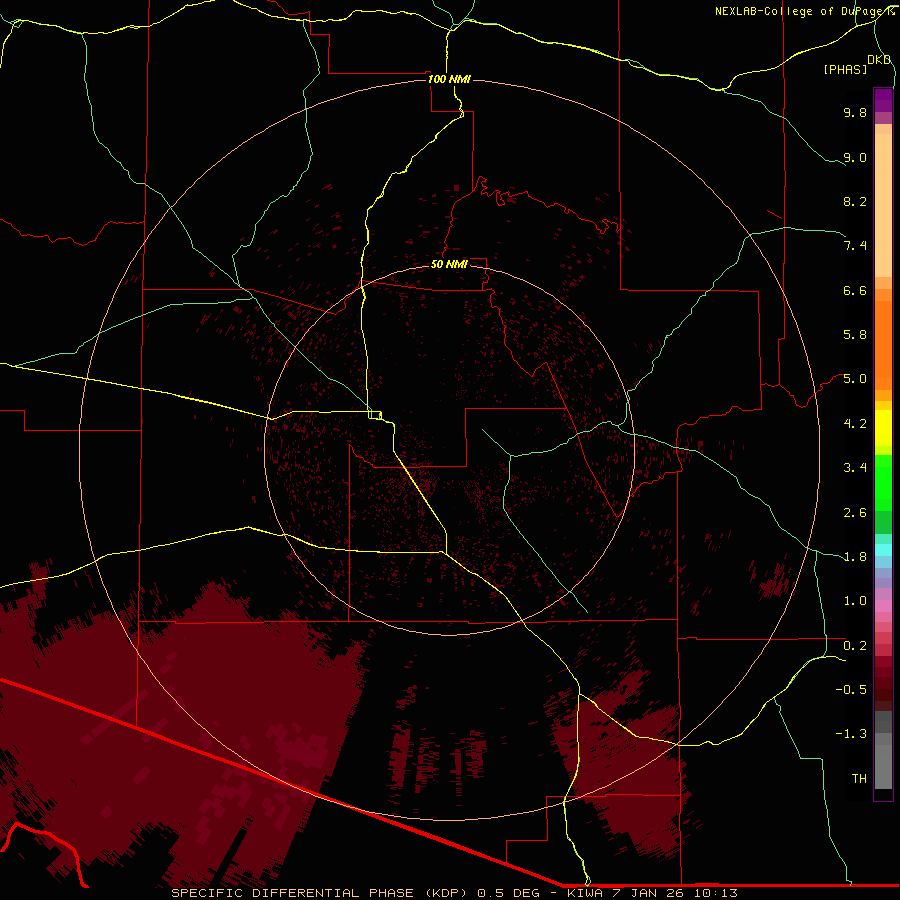Click the pink band of the color scale

[883, 606]
